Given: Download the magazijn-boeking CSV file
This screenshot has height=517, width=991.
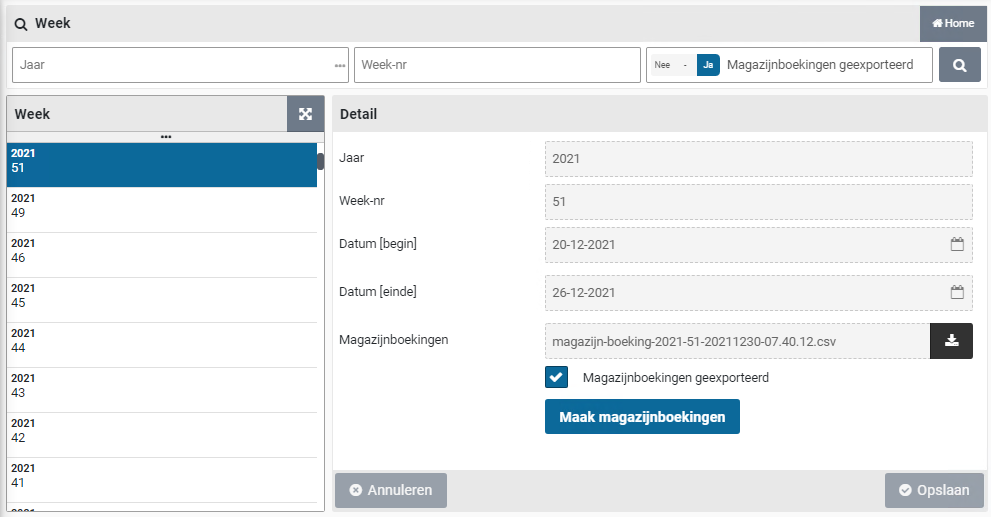Looking at the screenshot, I should pyautogui.click(x=951, y=341).
